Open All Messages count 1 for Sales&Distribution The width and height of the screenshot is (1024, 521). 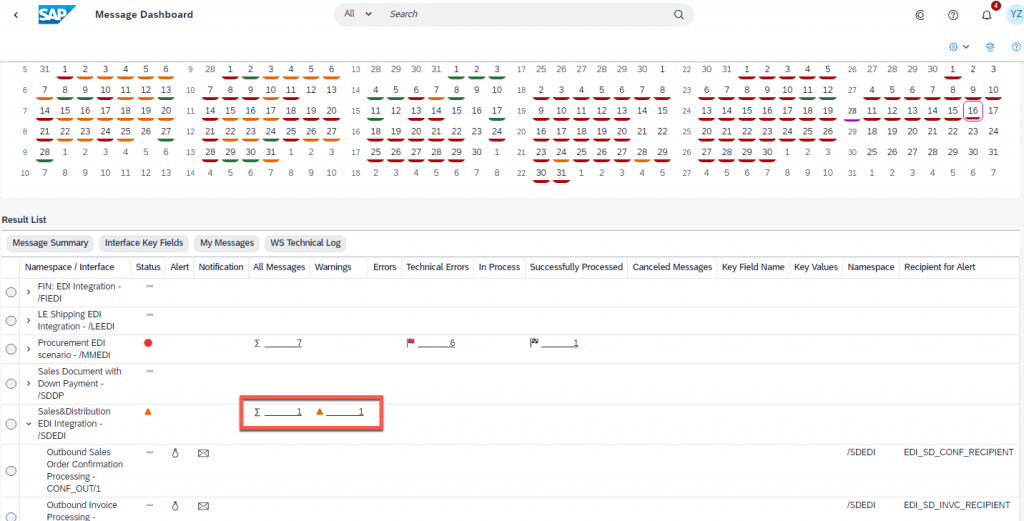[x=283, y=412]
